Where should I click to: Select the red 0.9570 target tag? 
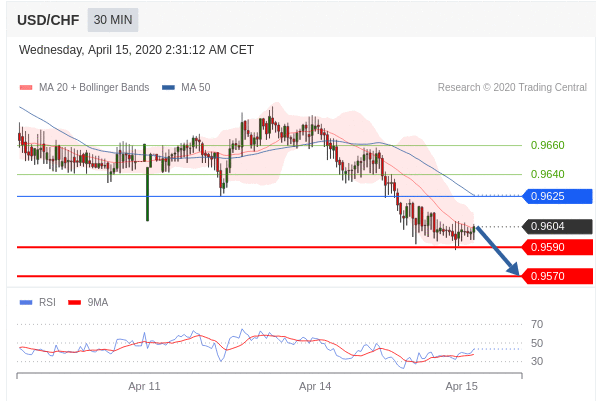click(x=557, y=276)
